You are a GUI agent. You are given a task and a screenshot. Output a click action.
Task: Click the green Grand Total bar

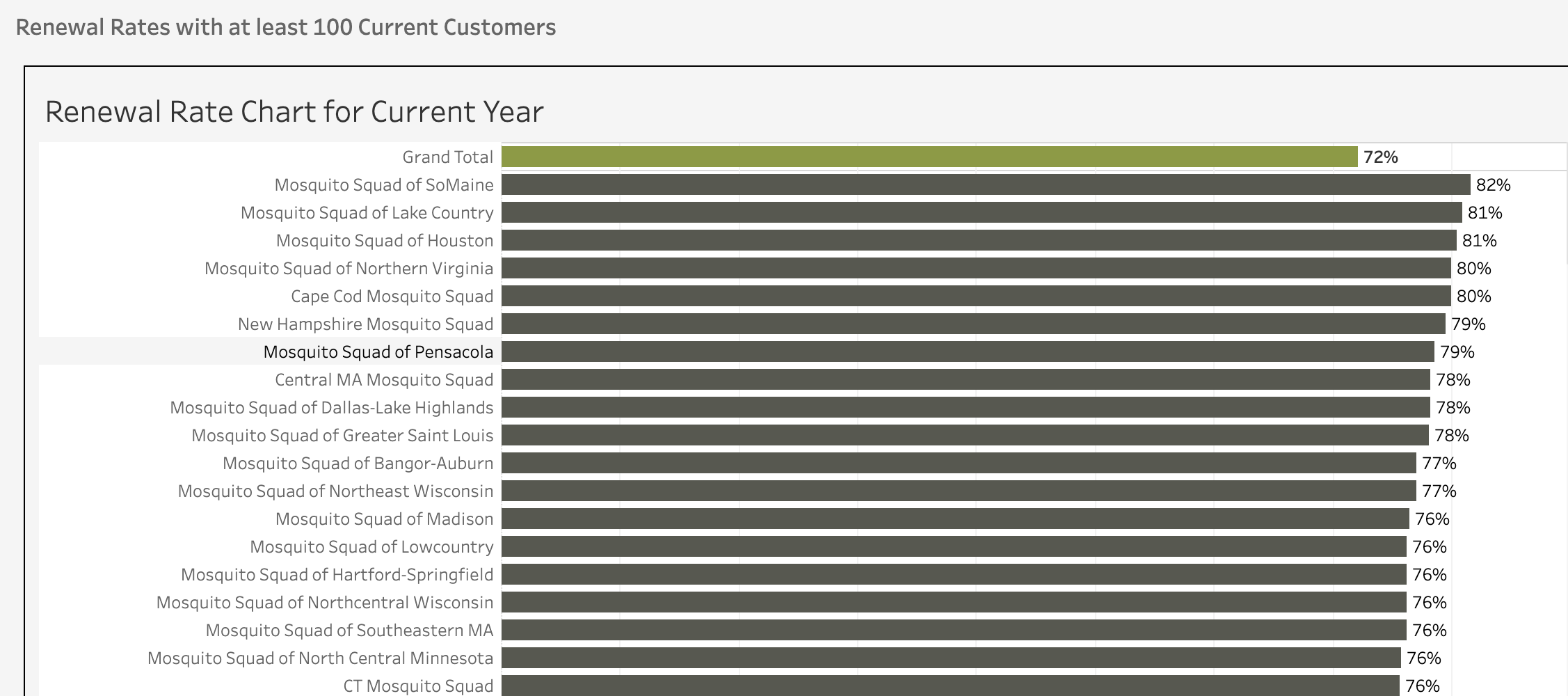point(929,157)
